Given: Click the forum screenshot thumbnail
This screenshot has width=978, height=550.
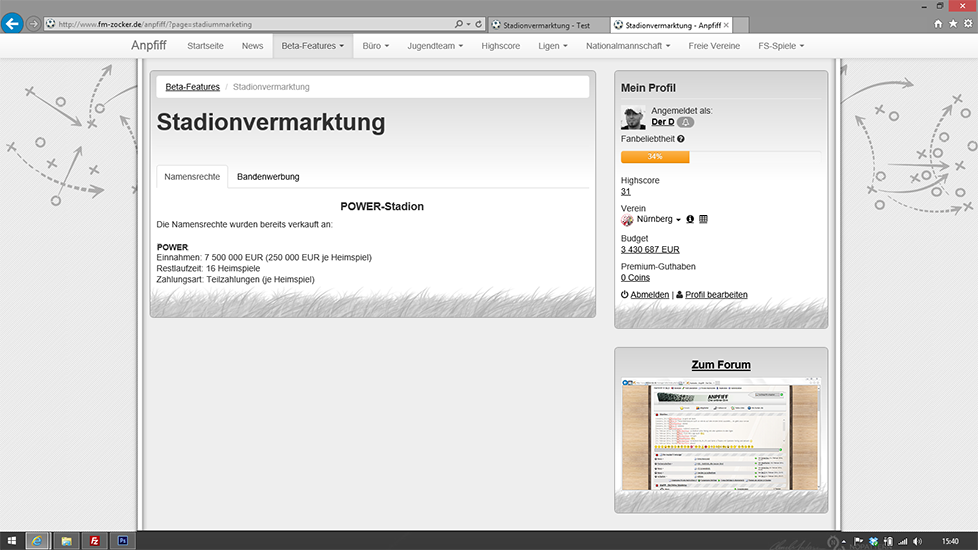Looking at the screenshot, I should pyautogui.click(x=720, y=435).
